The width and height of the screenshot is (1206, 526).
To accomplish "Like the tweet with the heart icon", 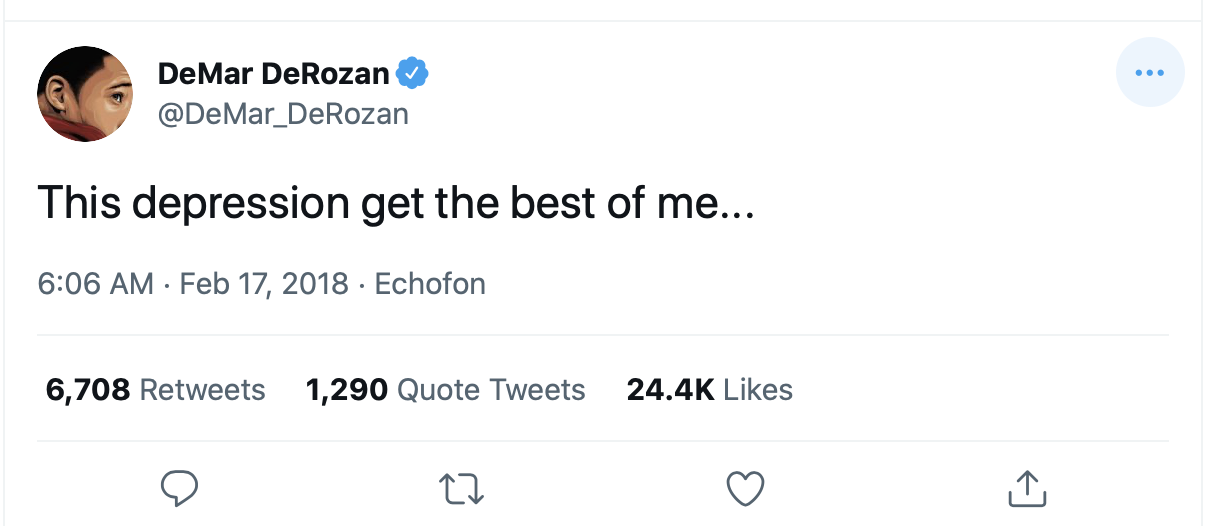I will (x=744, y=488).
